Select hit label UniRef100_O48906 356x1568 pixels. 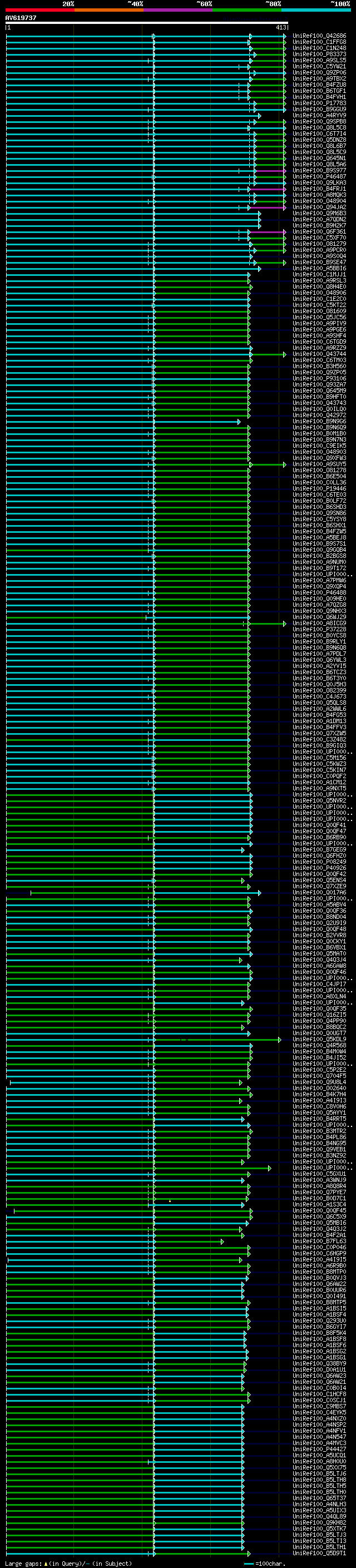tap(319, 293)
